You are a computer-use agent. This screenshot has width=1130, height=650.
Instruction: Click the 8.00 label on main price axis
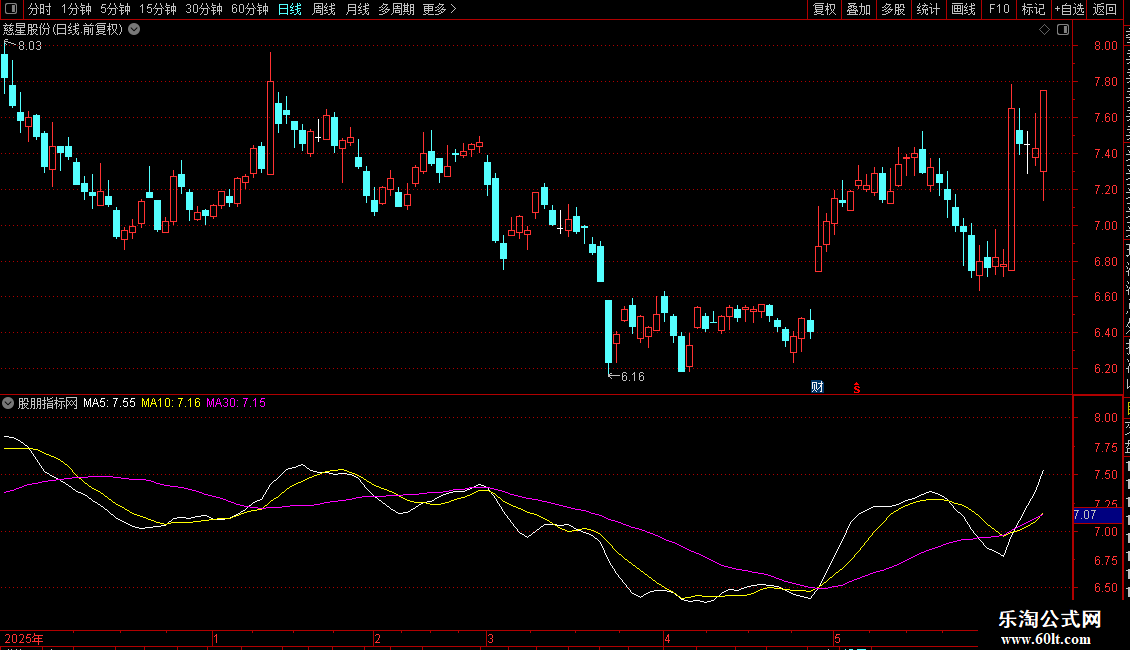pyautogui.click(x=1105, y=45)
